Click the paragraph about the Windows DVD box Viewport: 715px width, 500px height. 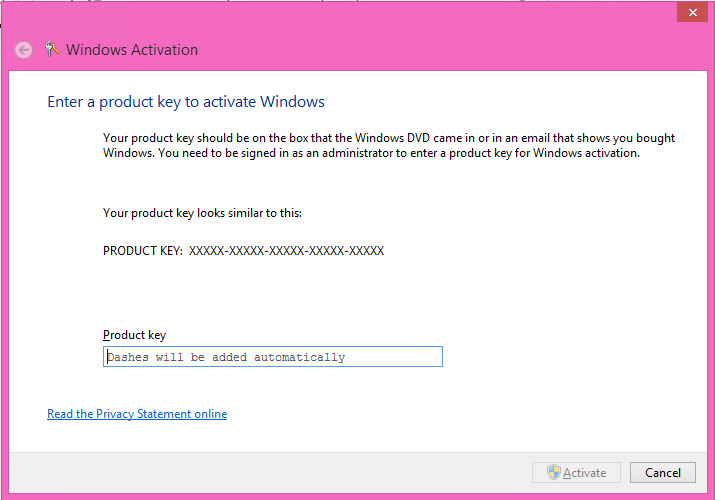click(x=389, y=145)
